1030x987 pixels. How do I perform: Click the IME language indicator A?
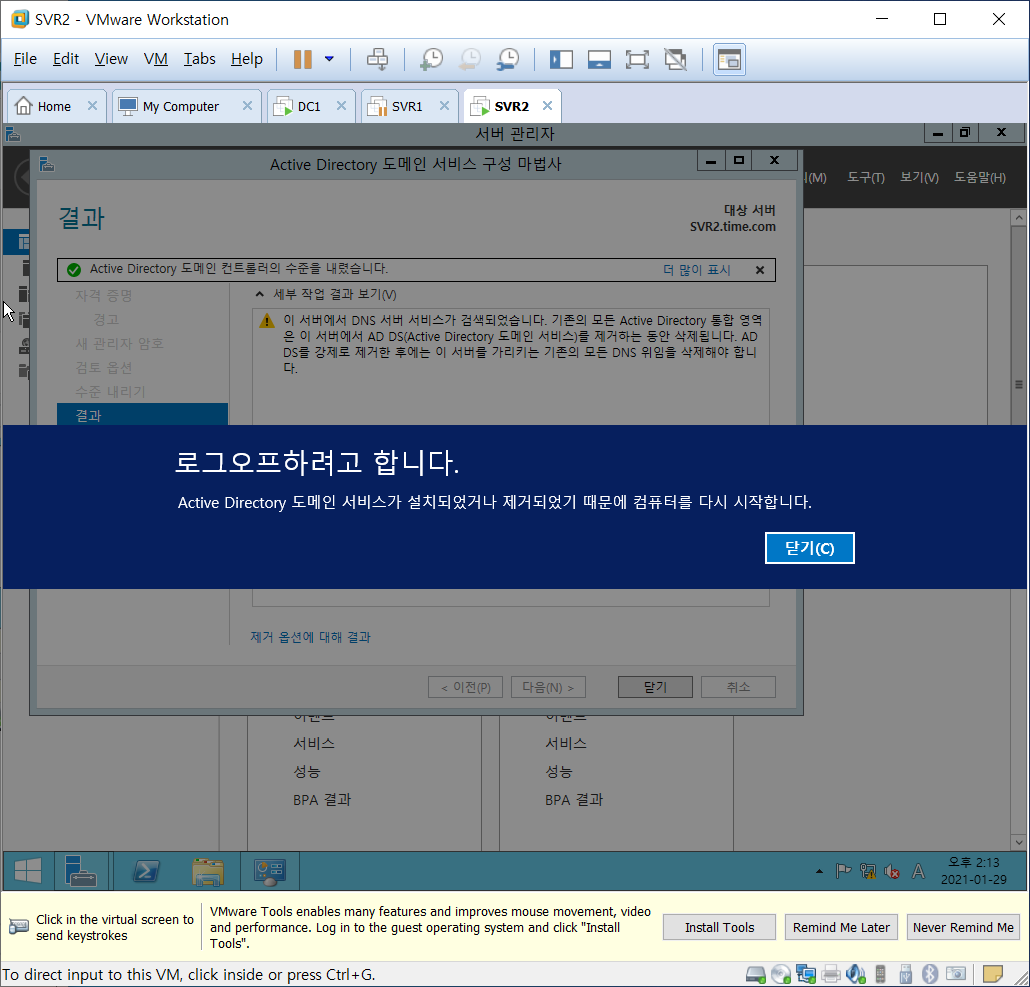(918, 871)
